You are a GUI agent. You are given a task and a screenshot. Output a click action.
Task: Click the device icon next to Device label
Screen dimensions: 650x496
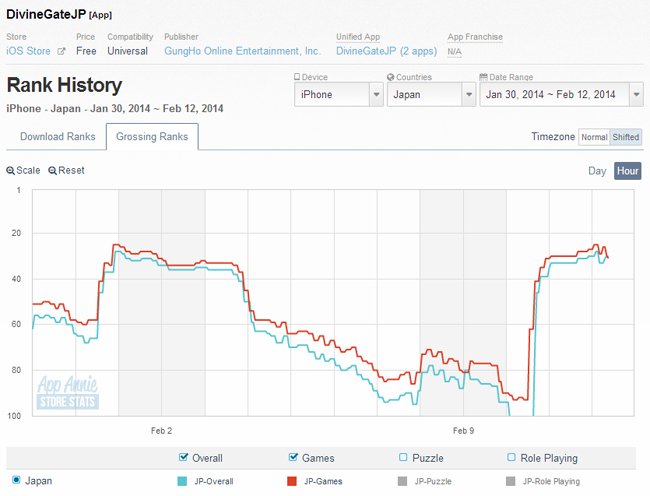pos(297,77)
